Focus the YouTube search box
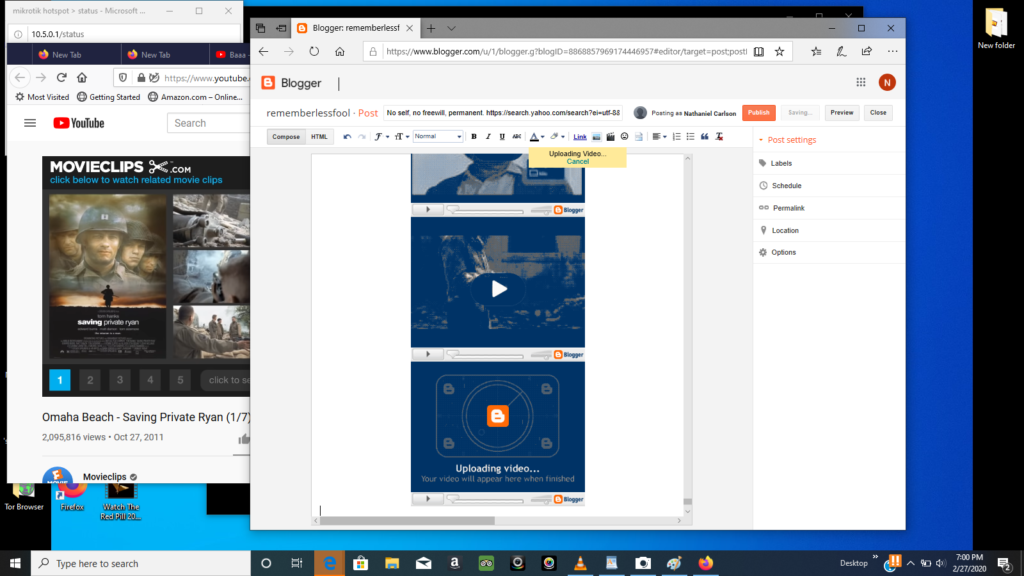This screenshot has width=1024, height=576. point(209,123)
